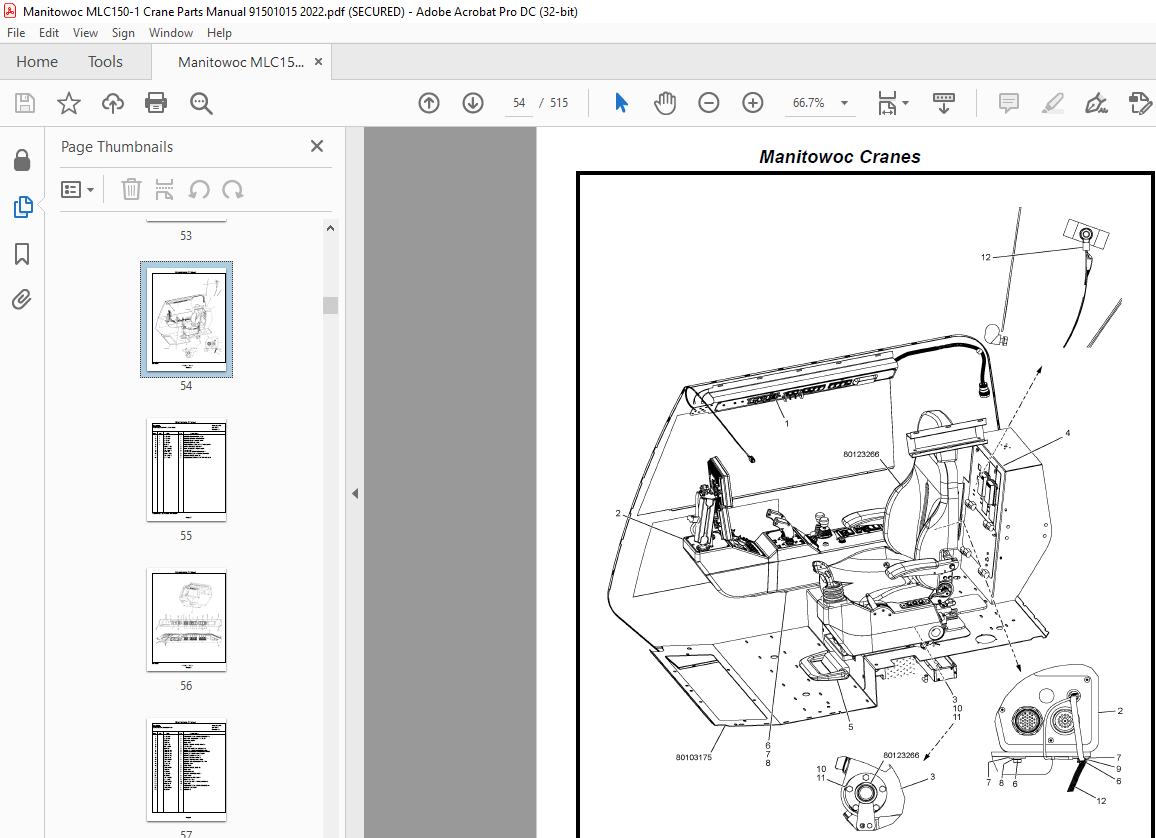The width and height of the screenshot is (1156, 838).
Task: Open the Edit menu
Action: [49, 32]
